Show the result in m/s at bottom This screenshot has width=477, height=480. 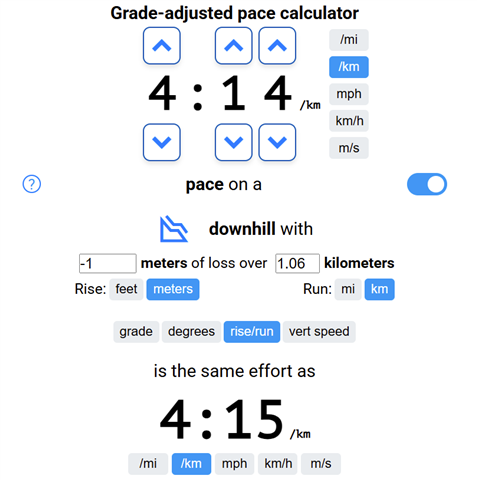pos(321,464)
